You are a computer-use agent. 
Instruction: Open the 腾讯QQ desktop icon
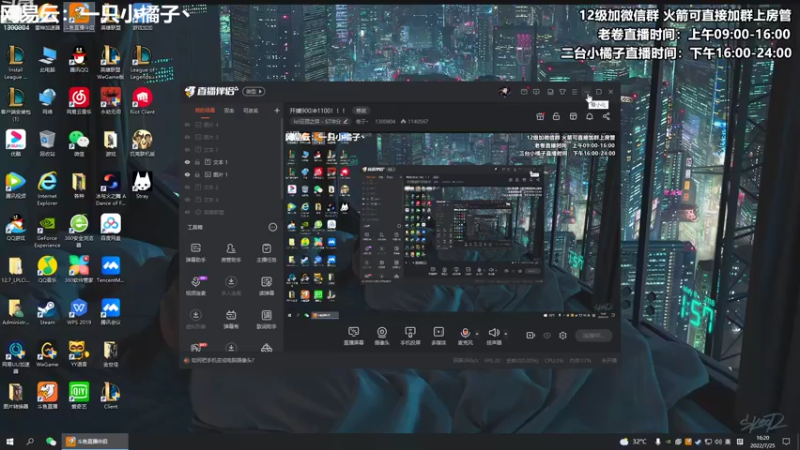79,59
